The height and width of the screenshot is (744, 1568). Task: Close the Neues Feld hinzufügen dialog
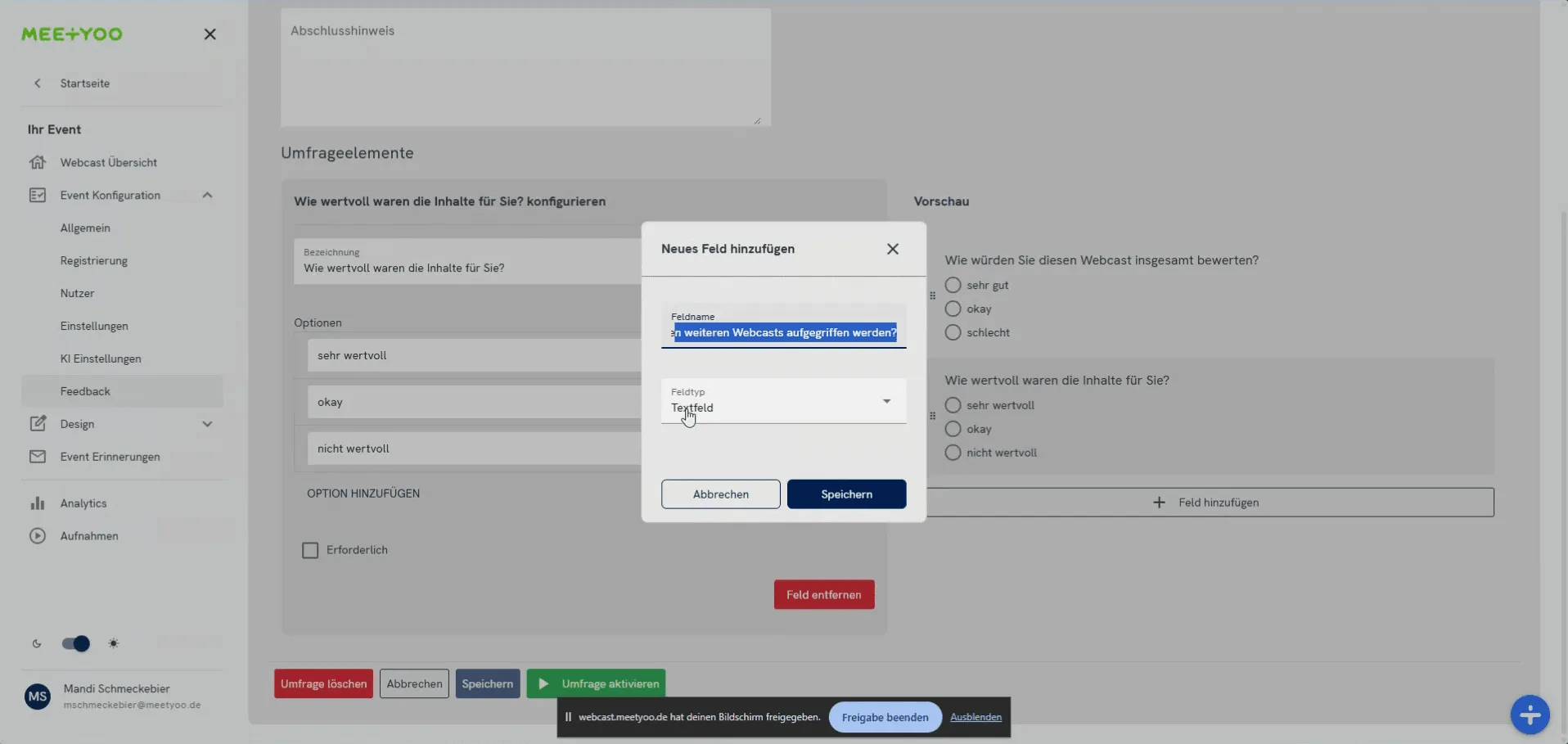tap(893, 249)
